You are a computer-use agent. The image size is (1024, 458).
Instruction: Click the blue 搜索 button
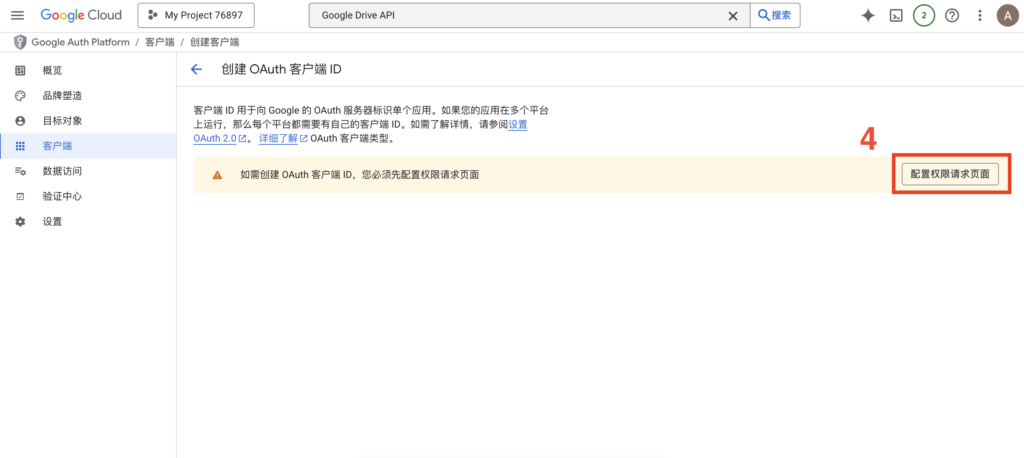(x=776, y=15)
